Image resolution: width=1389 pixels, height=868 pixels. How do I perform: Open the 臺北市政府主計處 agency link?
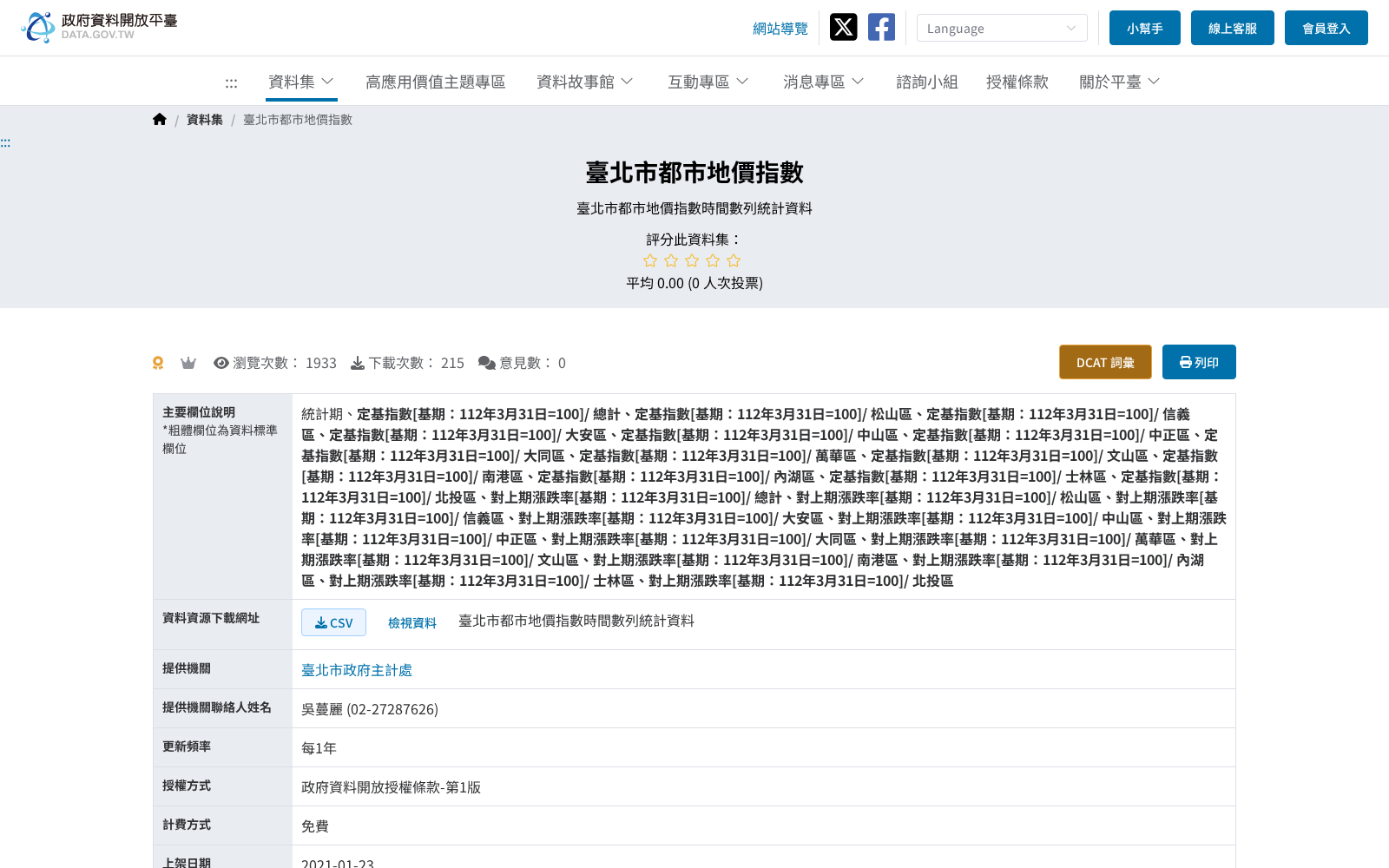tap(357, 670)
